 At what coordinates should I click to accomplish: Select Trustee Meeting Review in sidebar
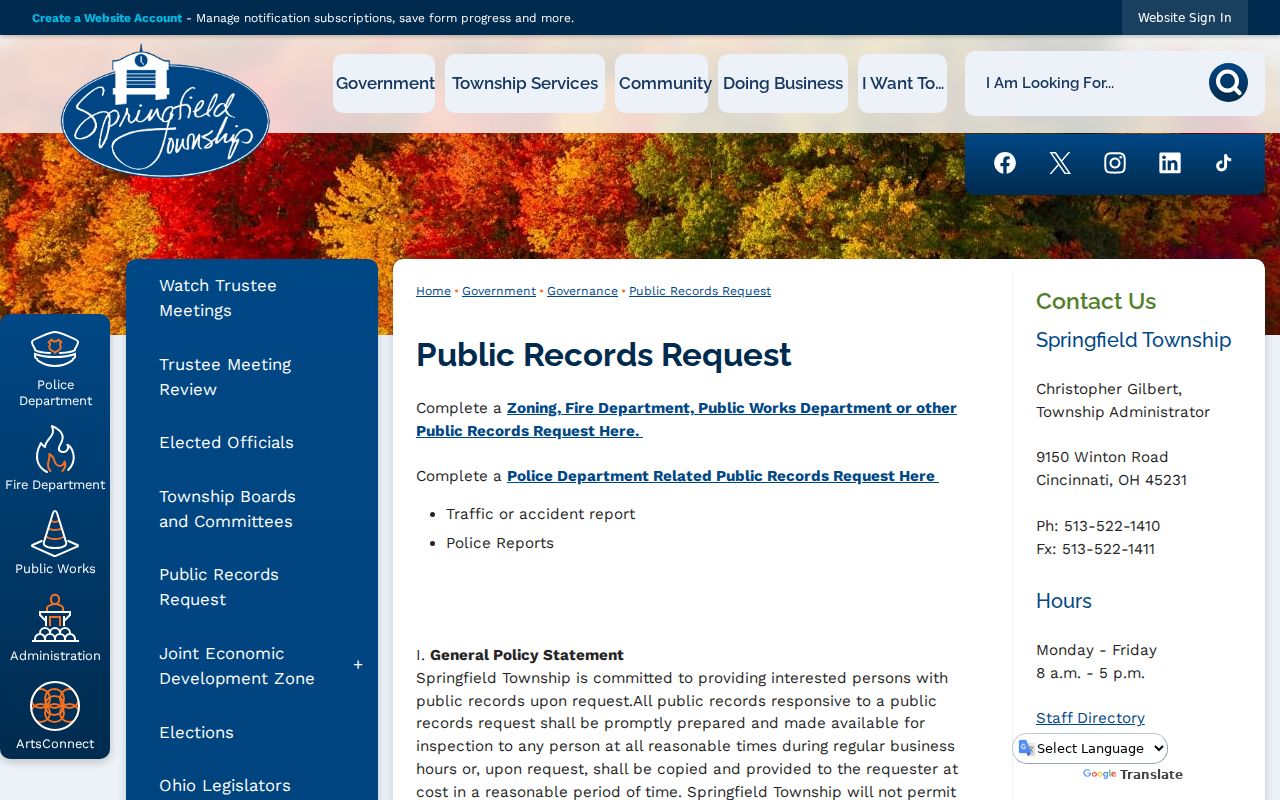(252, 377)
